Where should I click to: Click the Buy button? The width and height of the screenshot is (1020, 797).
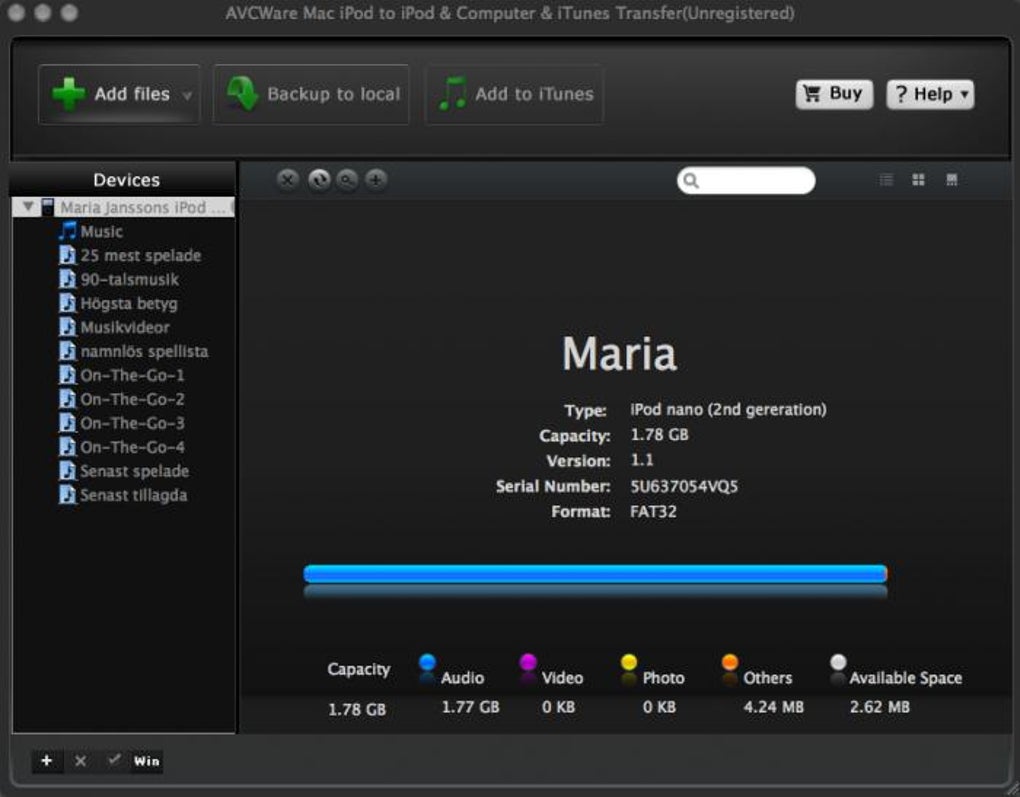tap(834, 94)
